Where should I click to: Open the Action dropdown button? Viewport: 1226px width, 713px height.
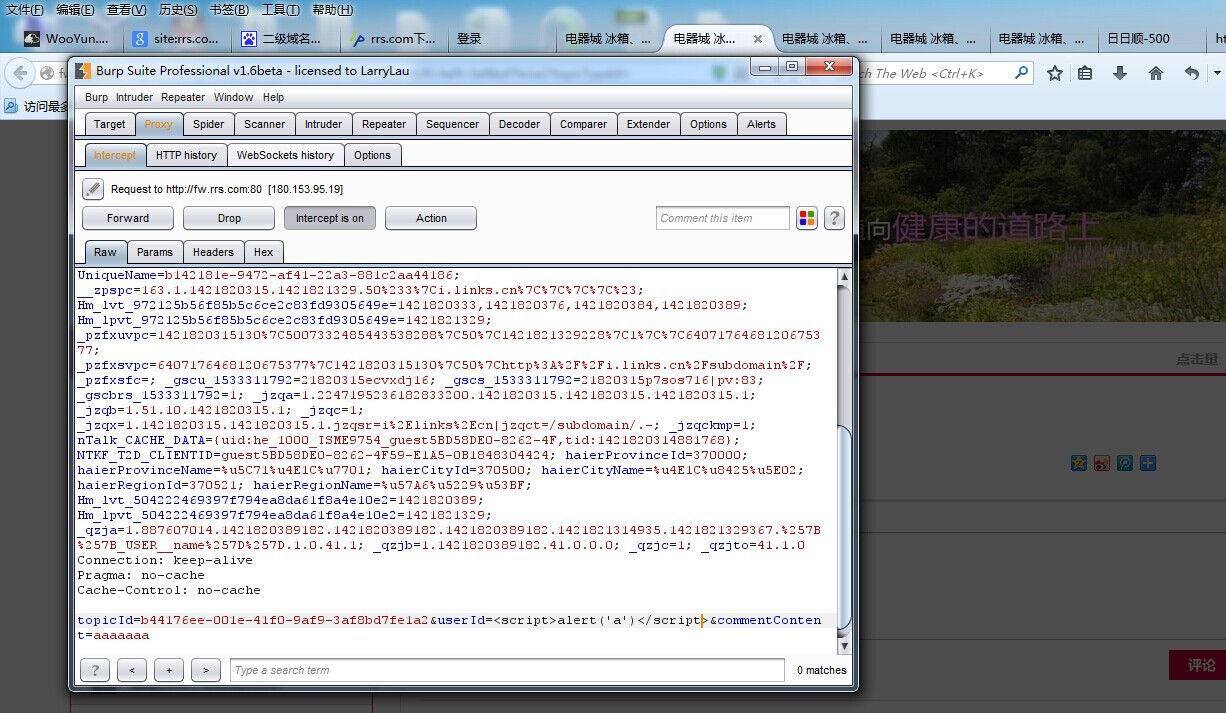[x=431, y=218]
